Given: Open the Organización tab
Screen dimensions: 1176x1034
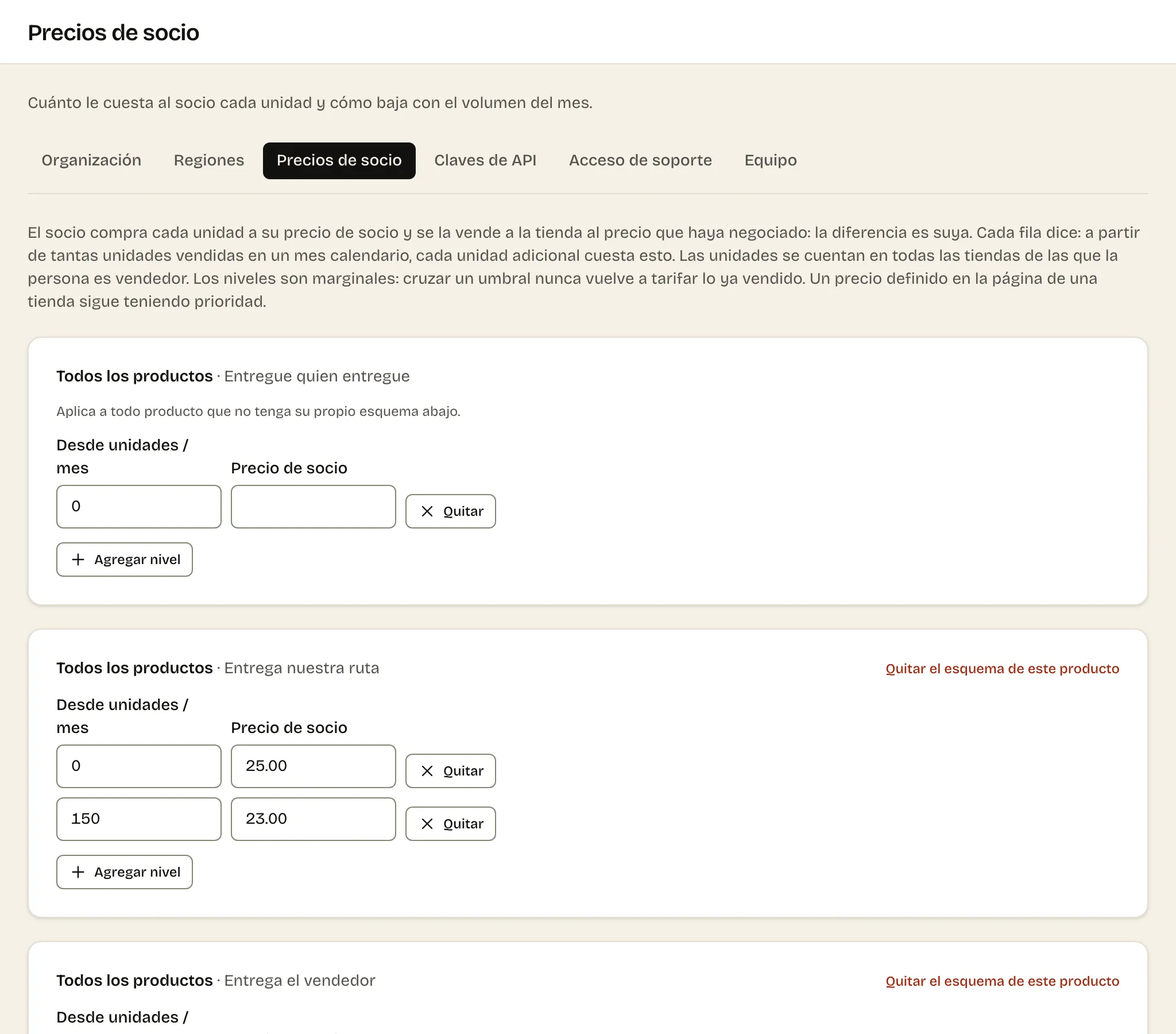Looking at the screenshot, I should (91, 161).
